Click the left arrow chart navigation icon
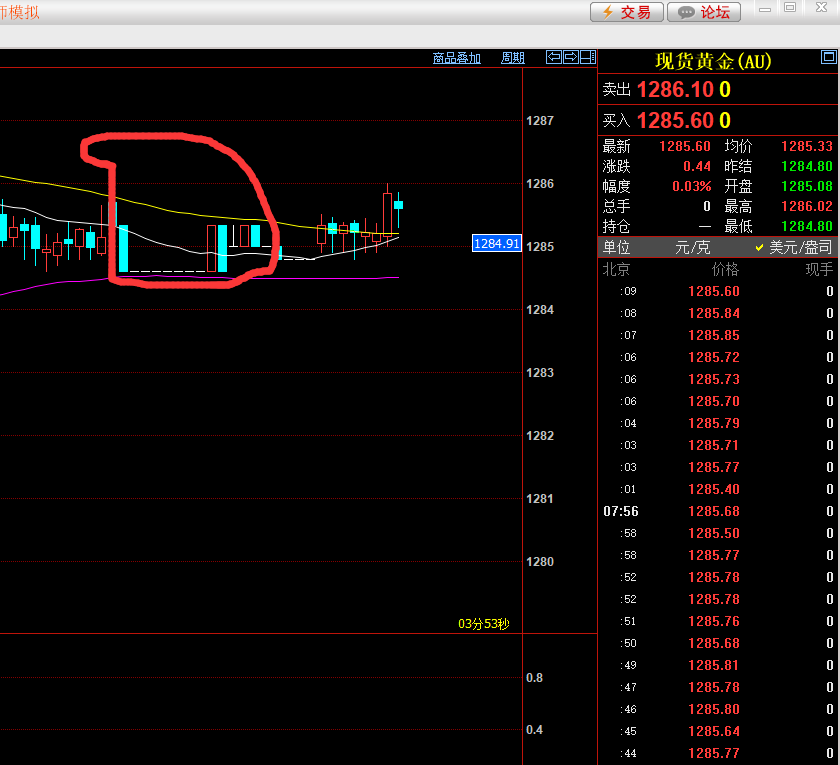The width and height of the screenshot is (840, 765). click(553, 58)
